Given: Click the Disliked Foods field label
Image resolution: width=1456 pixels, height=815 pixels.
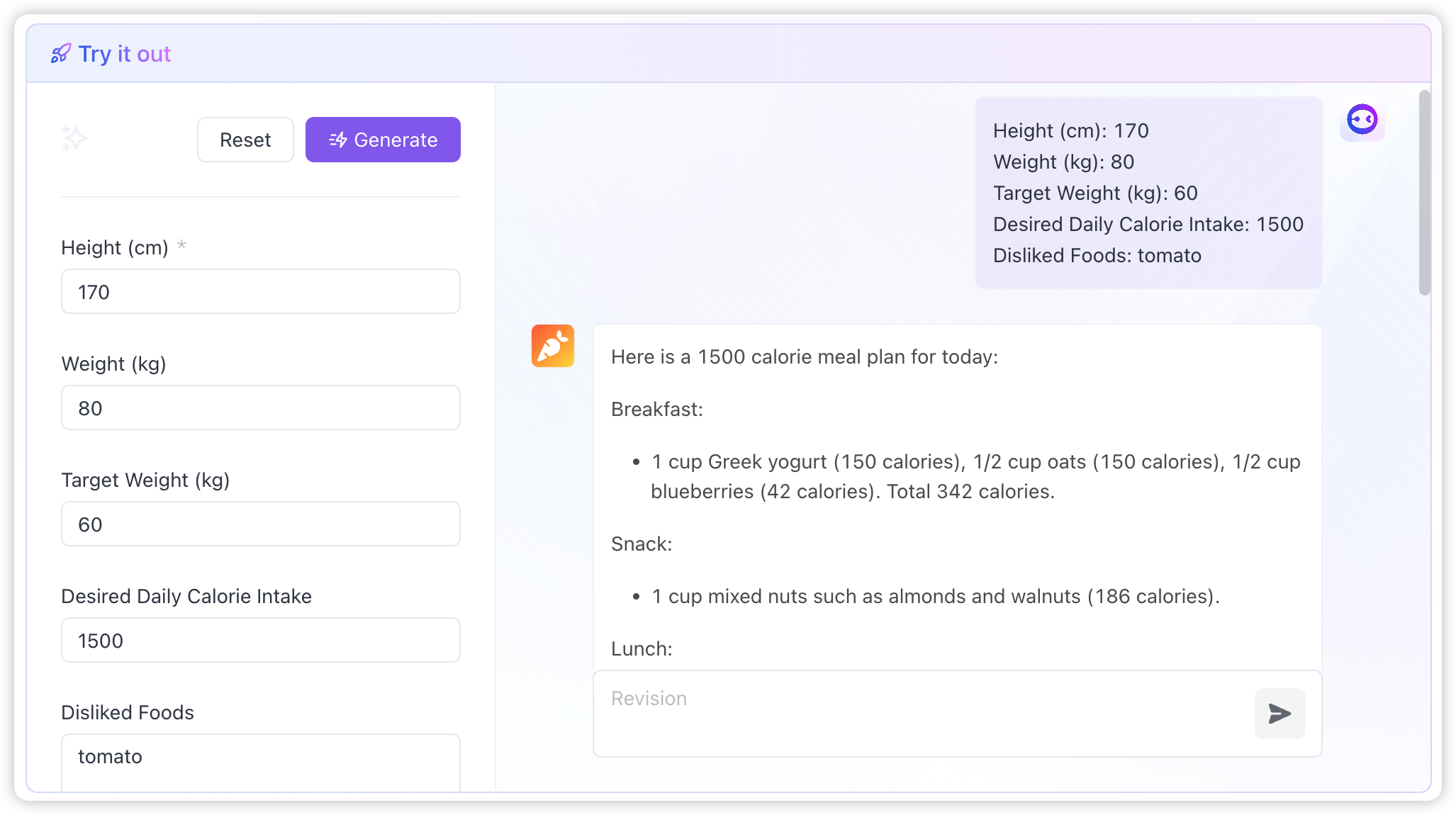Looking at the screenshot, I should tap(128, 712).
